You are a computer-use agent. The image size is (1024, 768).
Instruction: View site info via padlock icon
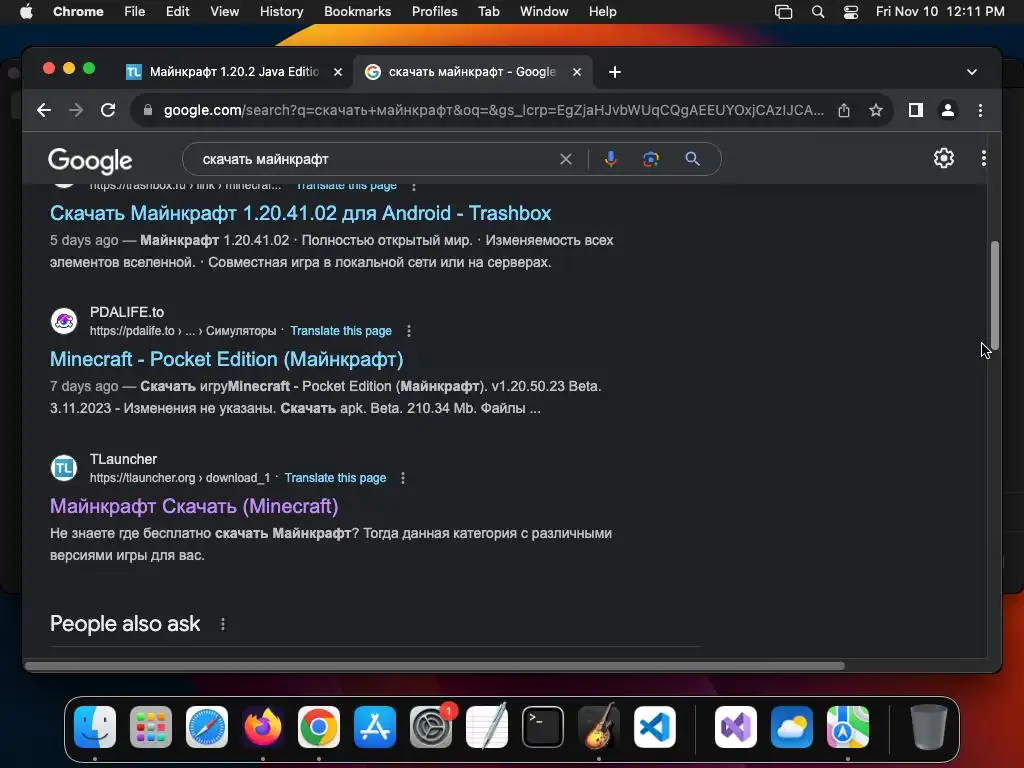[148, 110]
